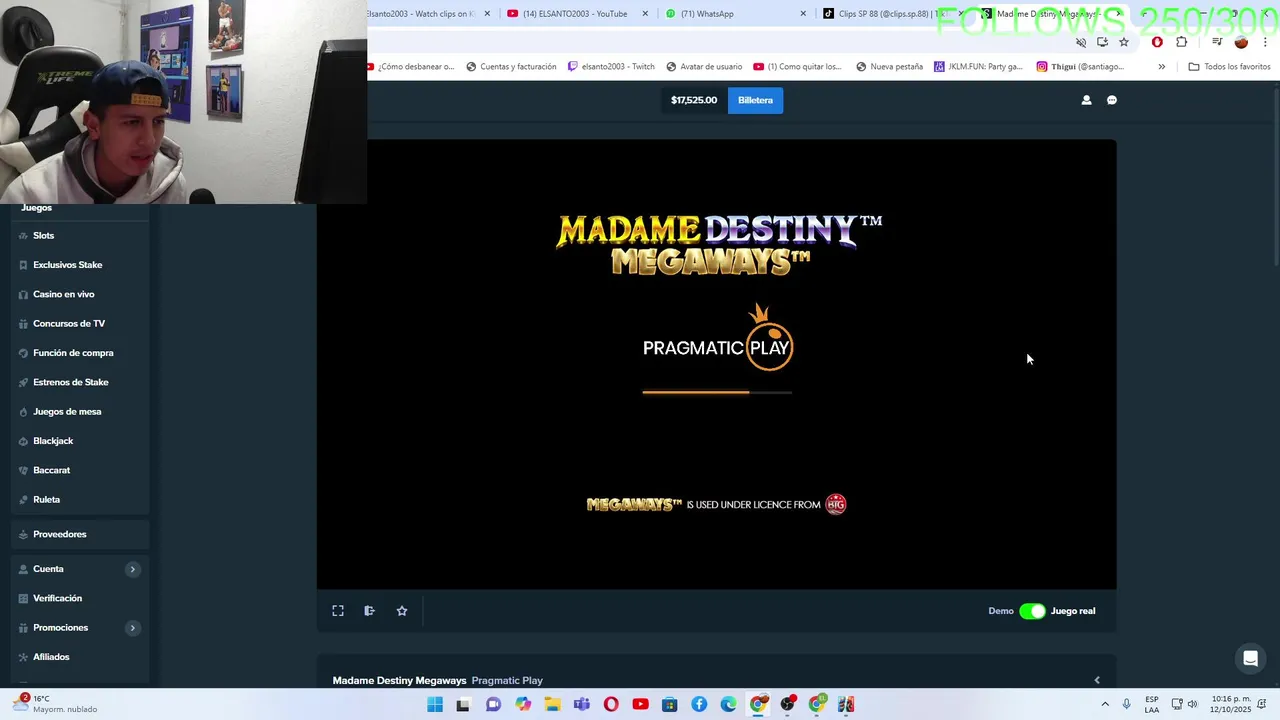This screenshot has width=1280, height=720.
Task: Bookmark this page with the star icon
Action: pyautogui.click(x=1124, y=42)
